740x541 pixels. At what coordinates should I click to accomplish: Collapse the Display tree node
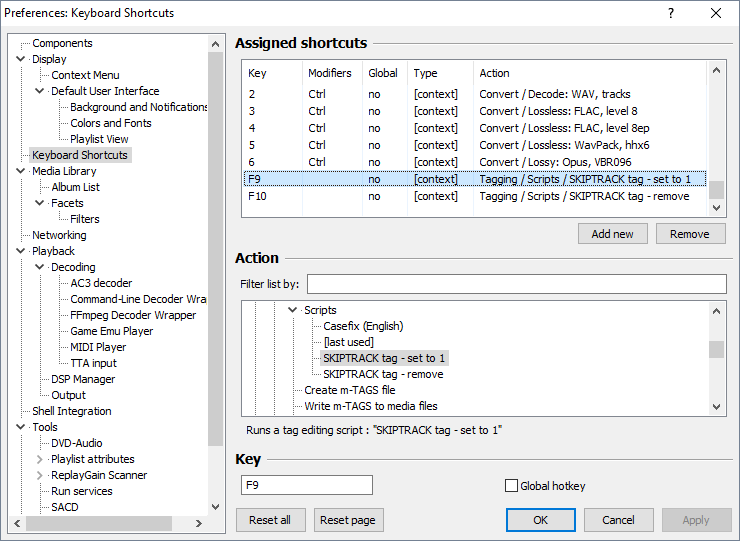point(21,59)
